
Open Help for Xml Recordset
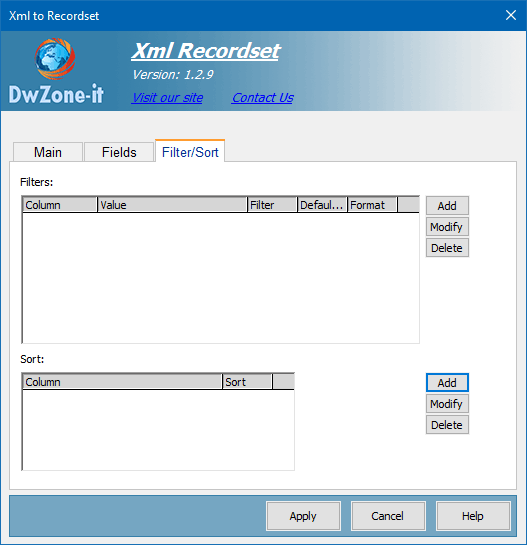pos(473,516)
